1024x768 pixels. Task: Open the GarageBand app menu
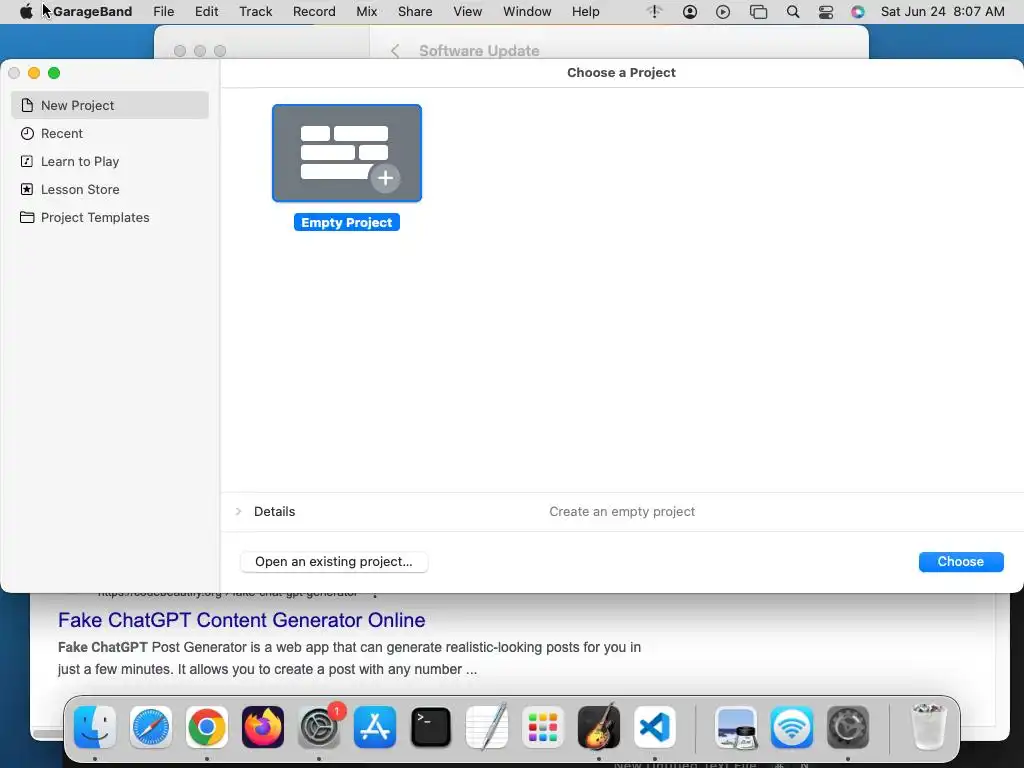(93, 12)
